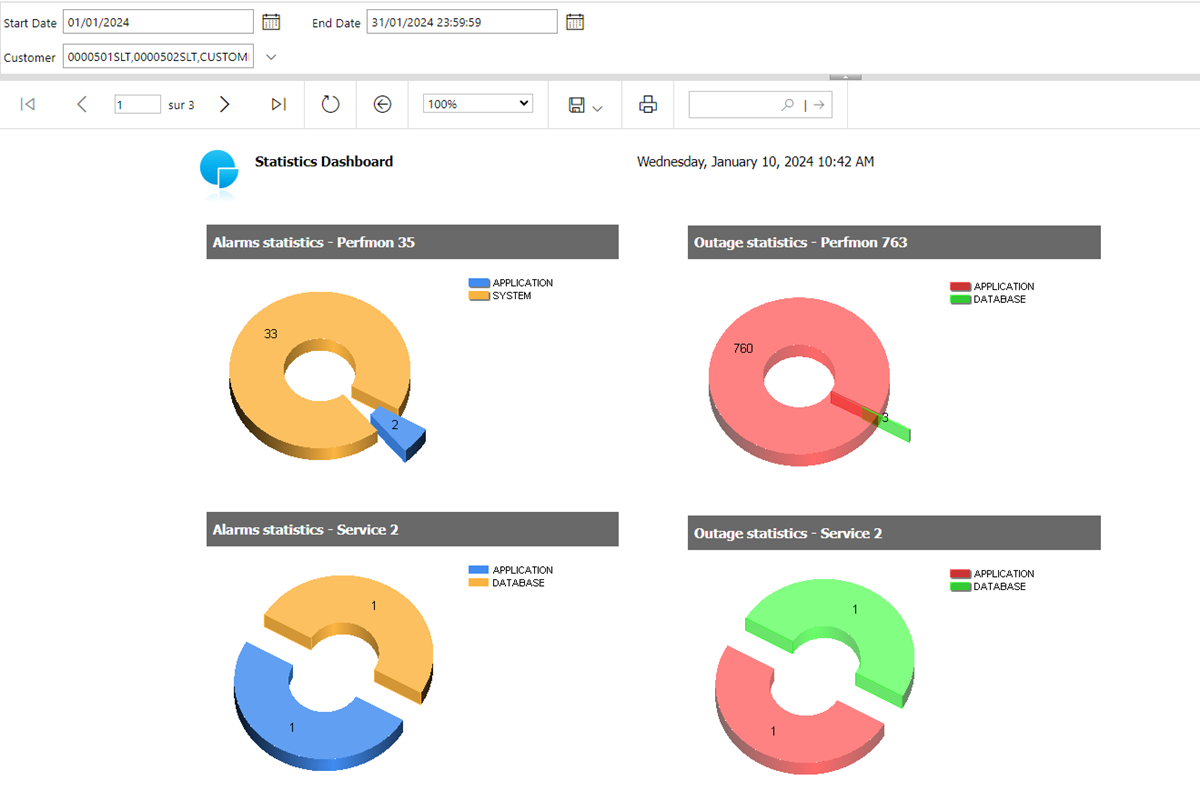This screenshot has height=790, width=1200.
Task: Go to first report page
Action: (x=28, y=104)
